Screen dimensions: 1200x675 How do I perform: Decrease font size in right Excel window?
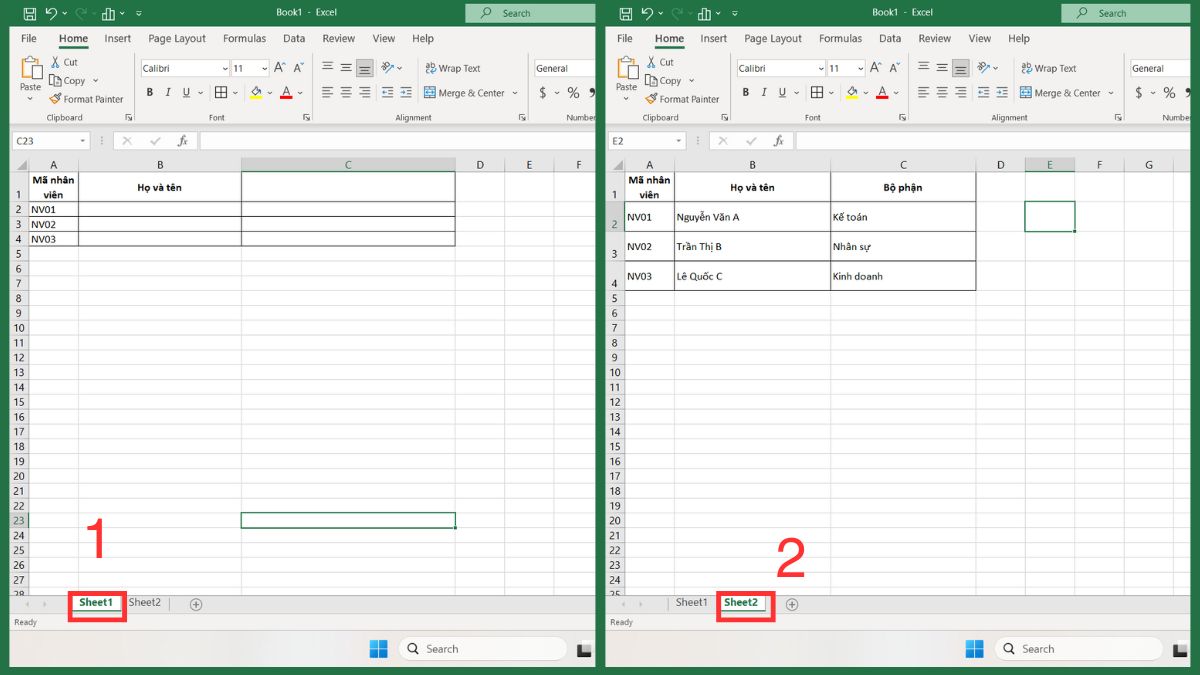pyautogui.click(x=894, y=68)
